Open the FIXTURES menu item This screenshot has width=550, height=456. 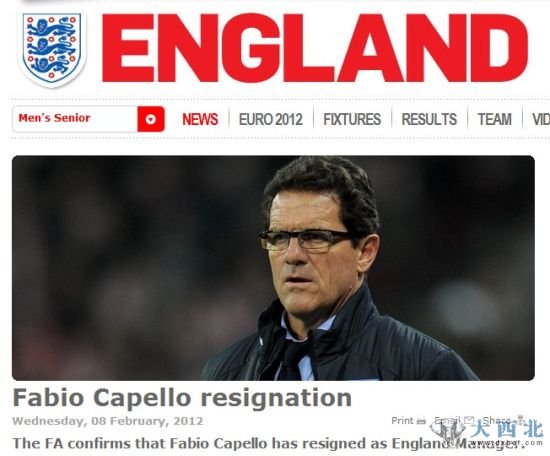(352, 119)
